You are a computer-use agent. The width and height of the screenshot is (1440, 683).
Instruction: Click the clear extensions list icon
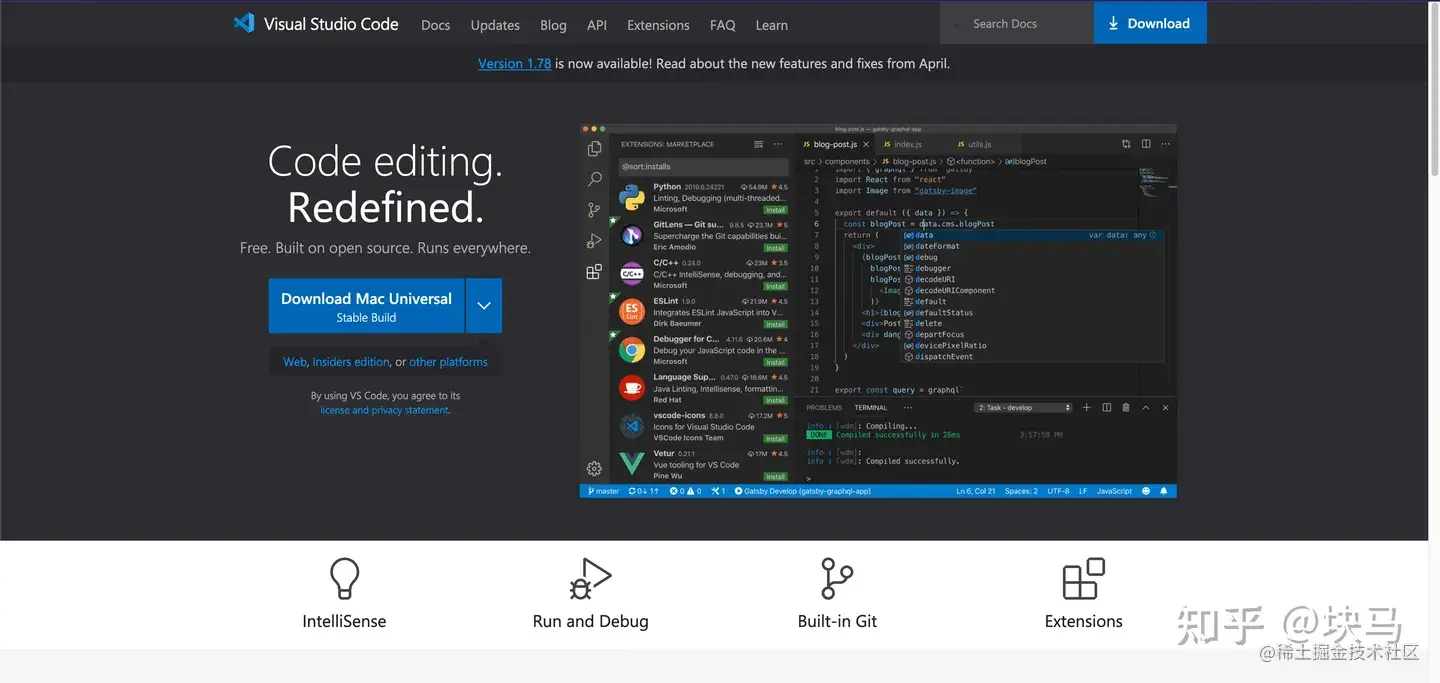point(758,144)
